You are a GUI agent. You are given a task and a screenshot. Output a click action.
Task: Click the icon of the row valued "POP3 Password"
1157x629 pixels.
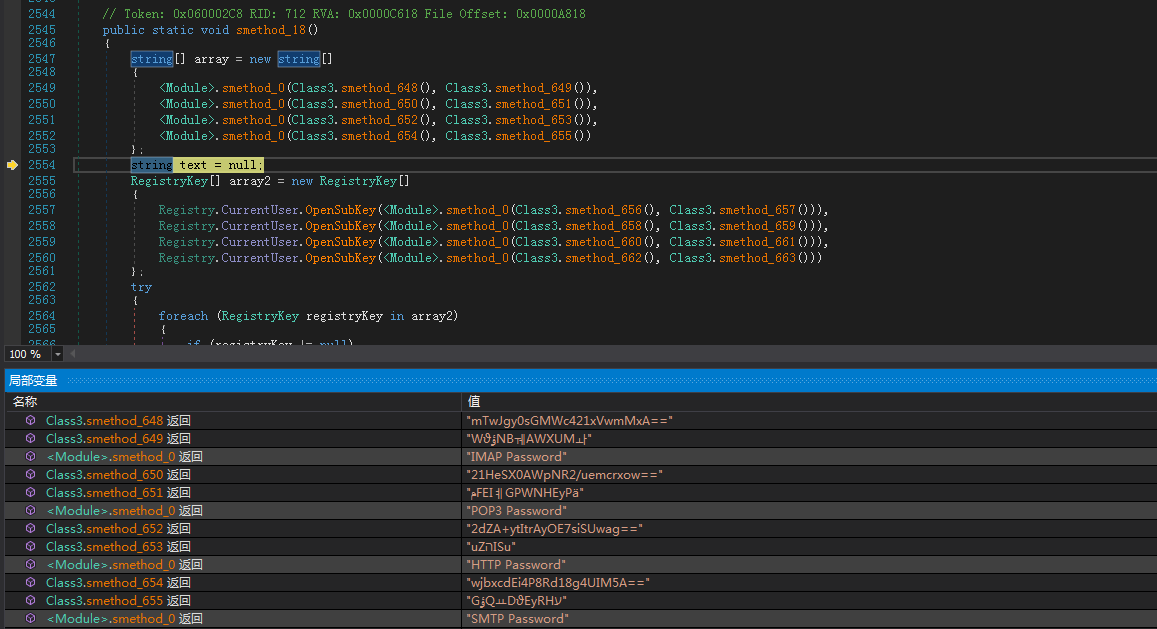tap(31, 511)
